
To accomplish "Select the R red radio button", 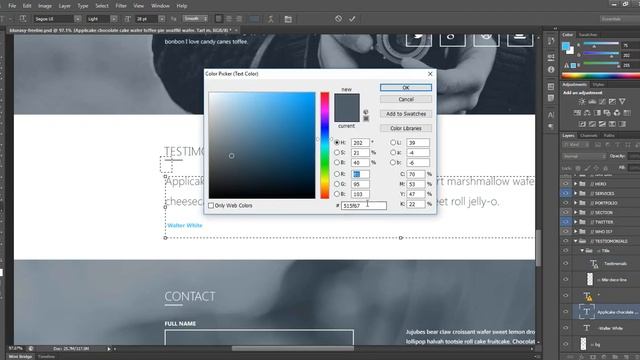I will click(337, 174).
